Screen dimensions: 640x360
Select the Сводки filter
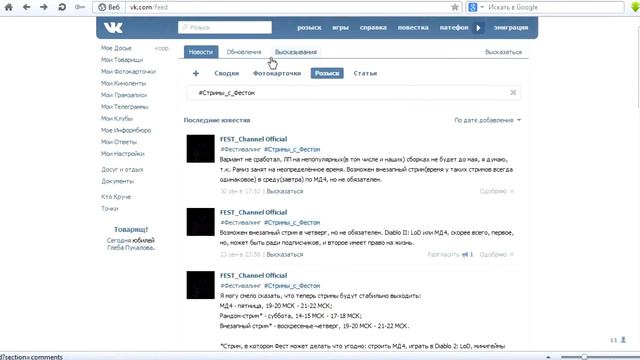[227, 73]
